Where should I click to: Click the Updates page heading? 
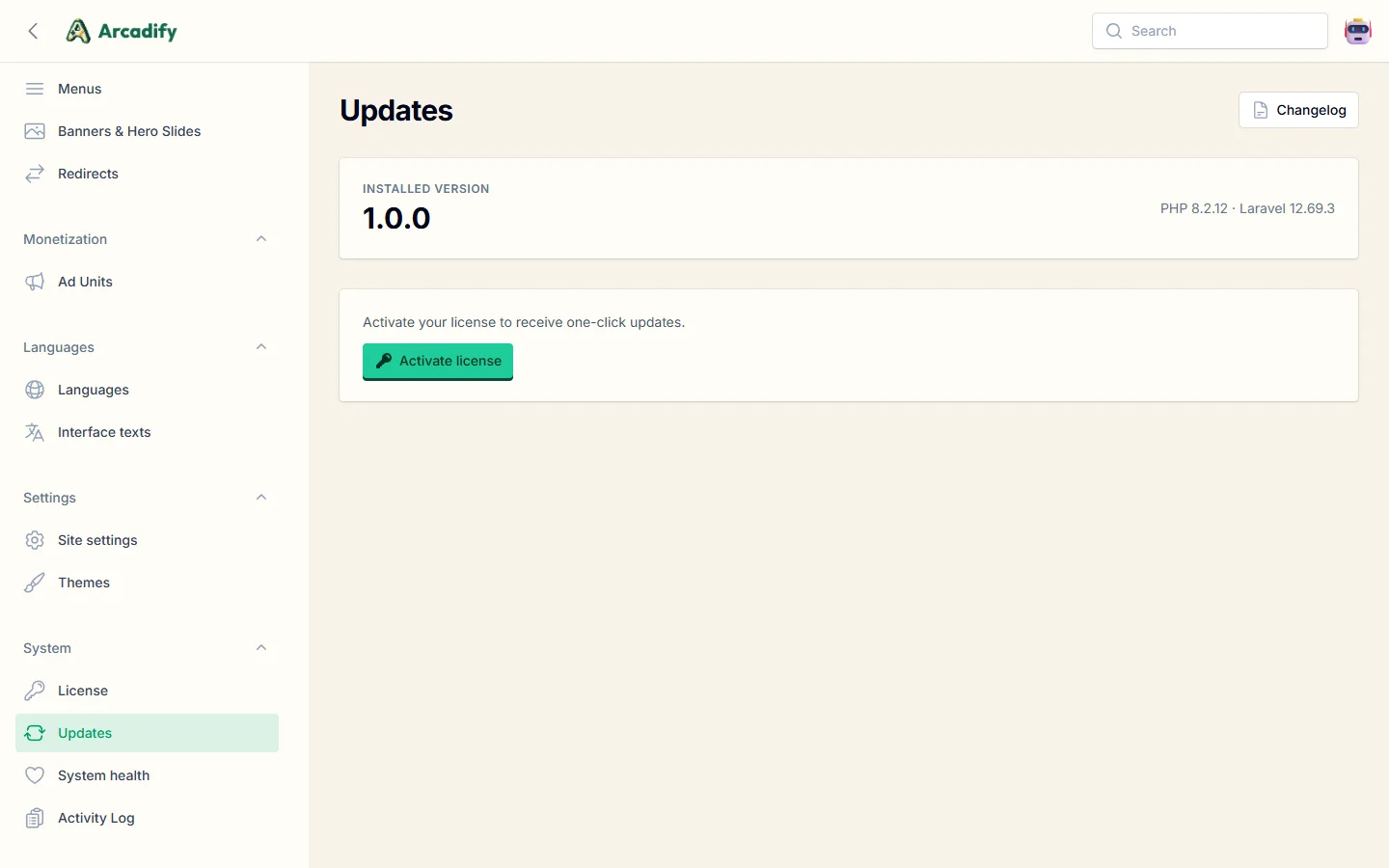coord(396,110)
